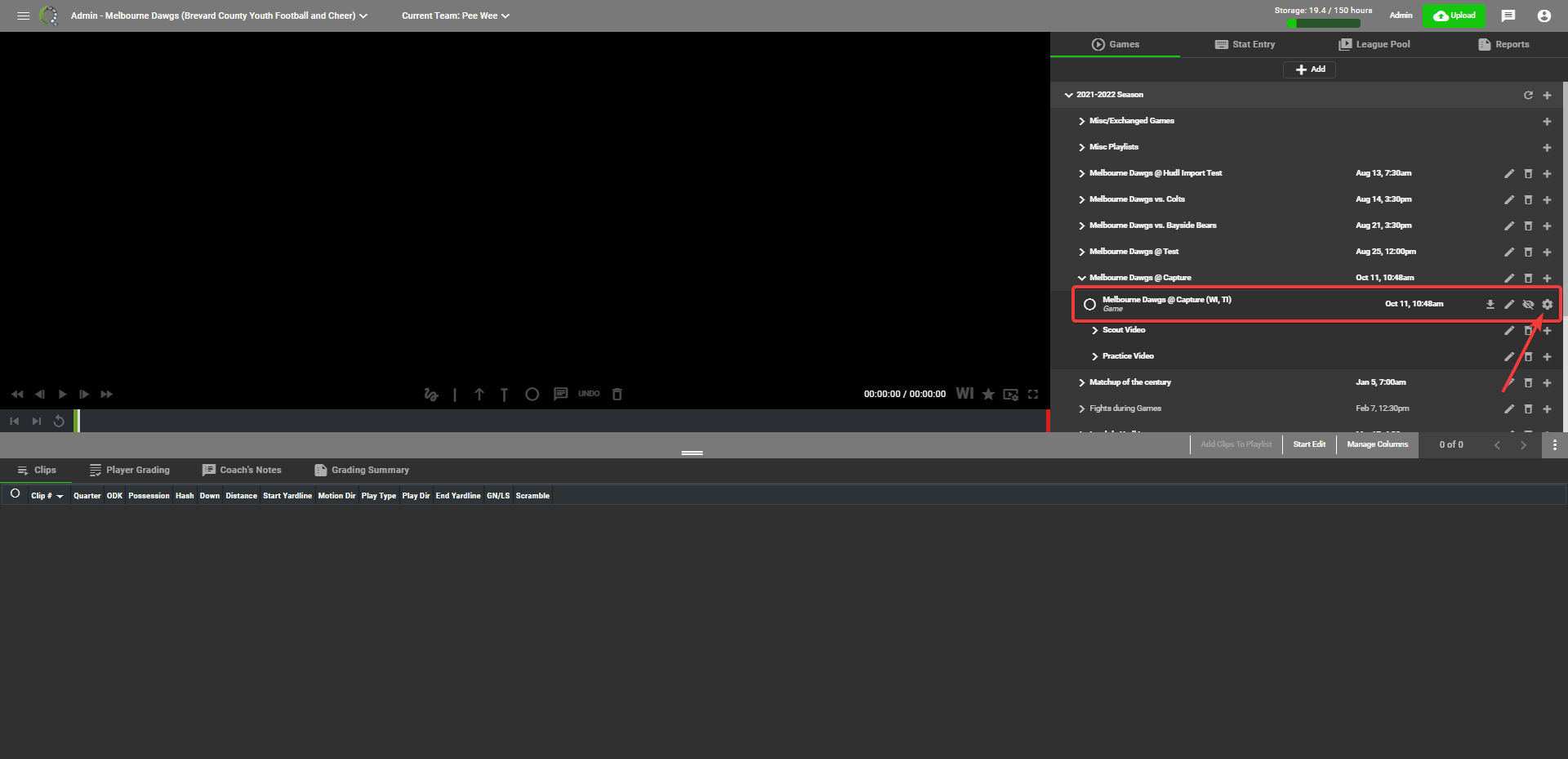Collapse the 2021-2022 Season tree

click(x=1068, y=95)
